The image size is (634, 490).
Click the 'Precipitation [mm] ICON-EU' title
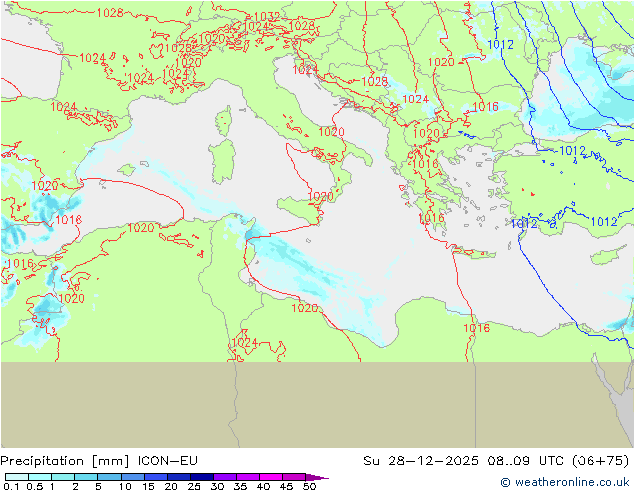coord(99,461)
